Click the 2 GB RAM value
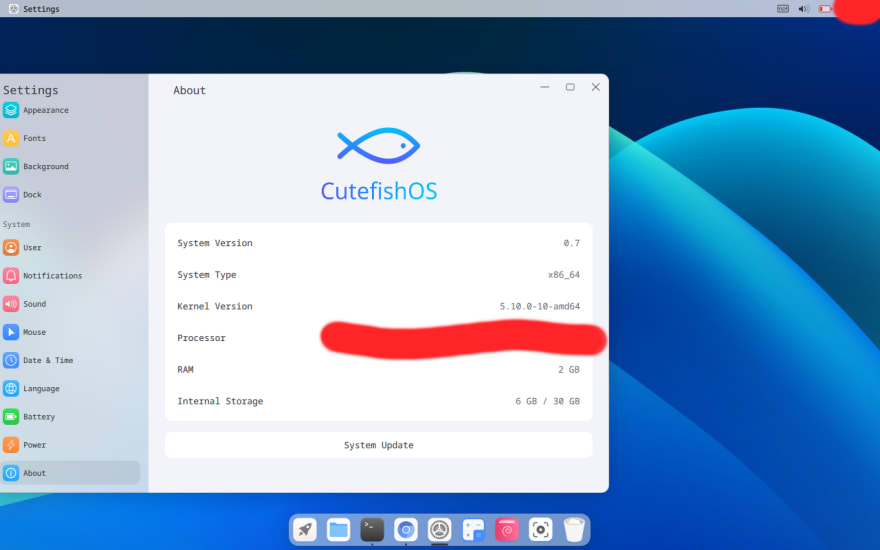The width and height of the screenshot is (880, 550). pyautogui.click(x=569, y=369)
